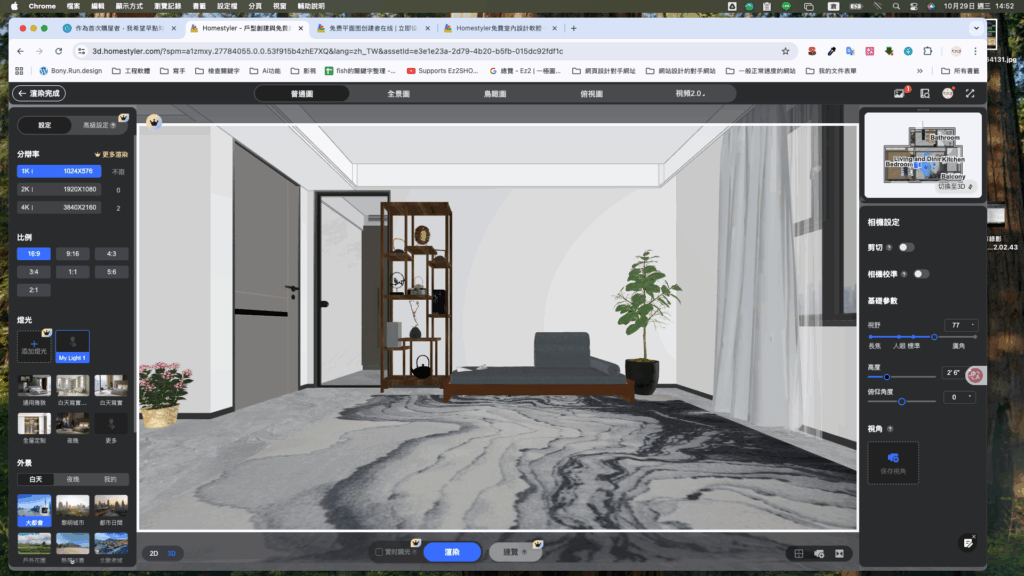Click the rightmost icon in bottom bar
The width and height of the screenshot is (1024, 576).
[839, 553]
